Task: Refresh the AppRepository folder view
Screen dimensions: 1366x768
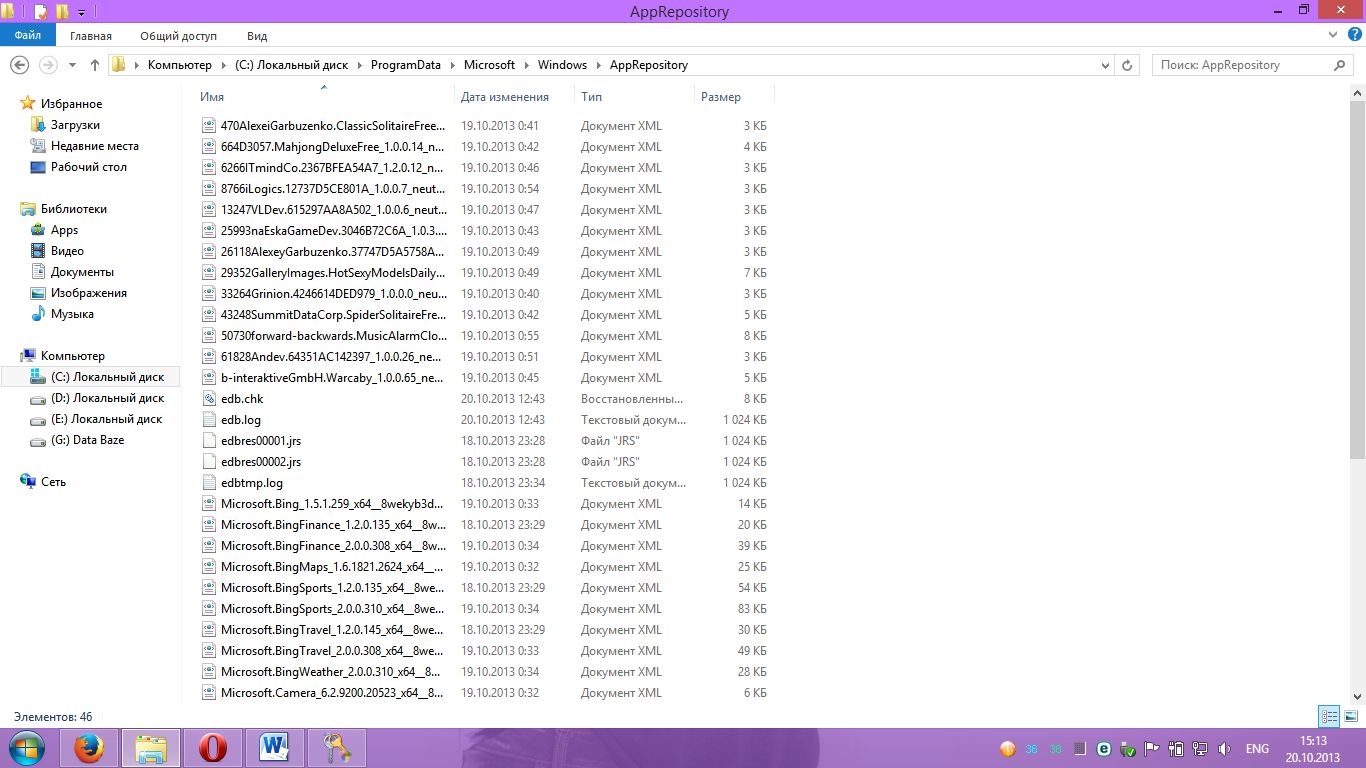Action: (x=1128, y=65)
